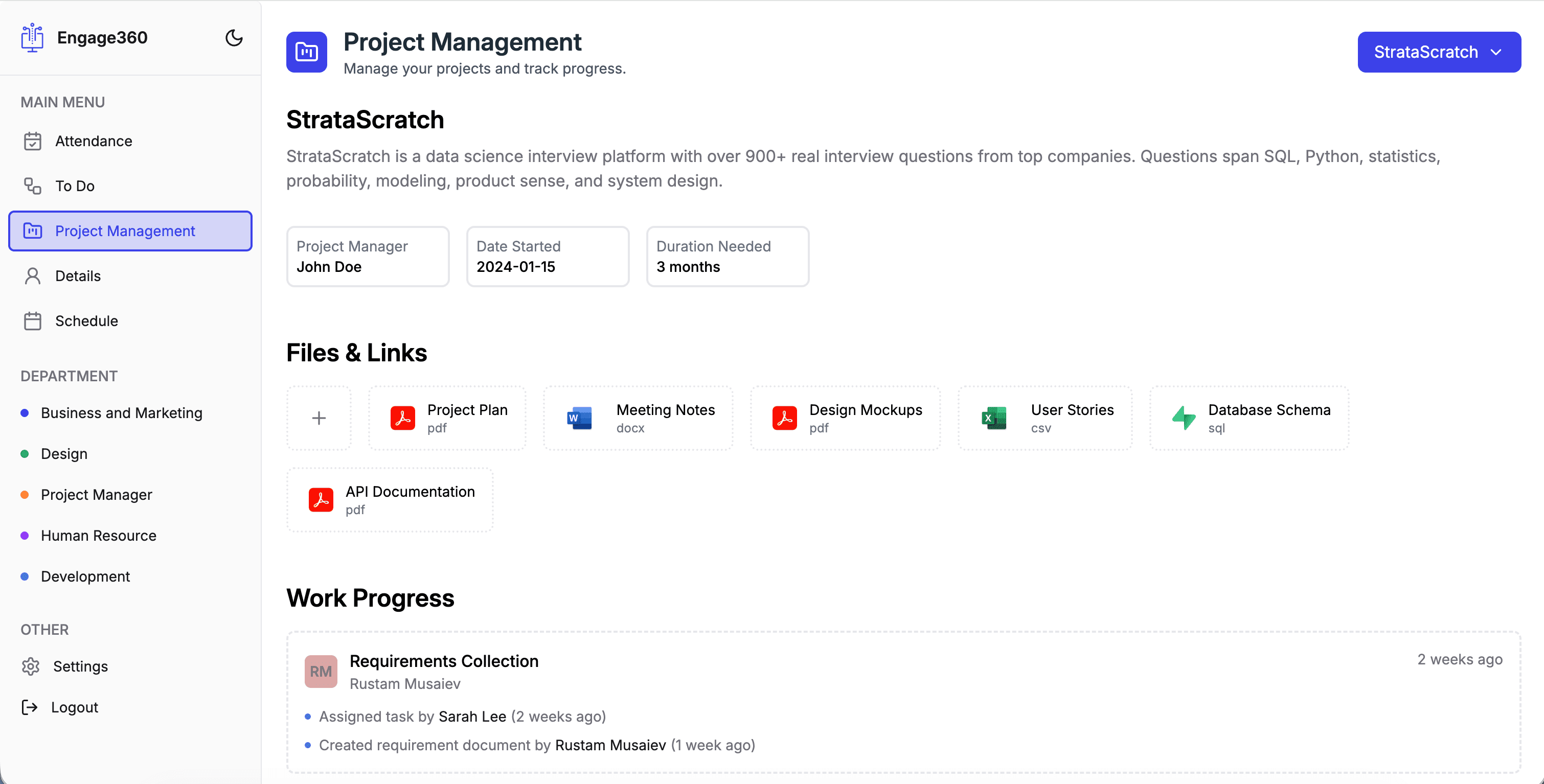Open the Meeting Notes docx file
1544x784 pixels.
point(639,418)
